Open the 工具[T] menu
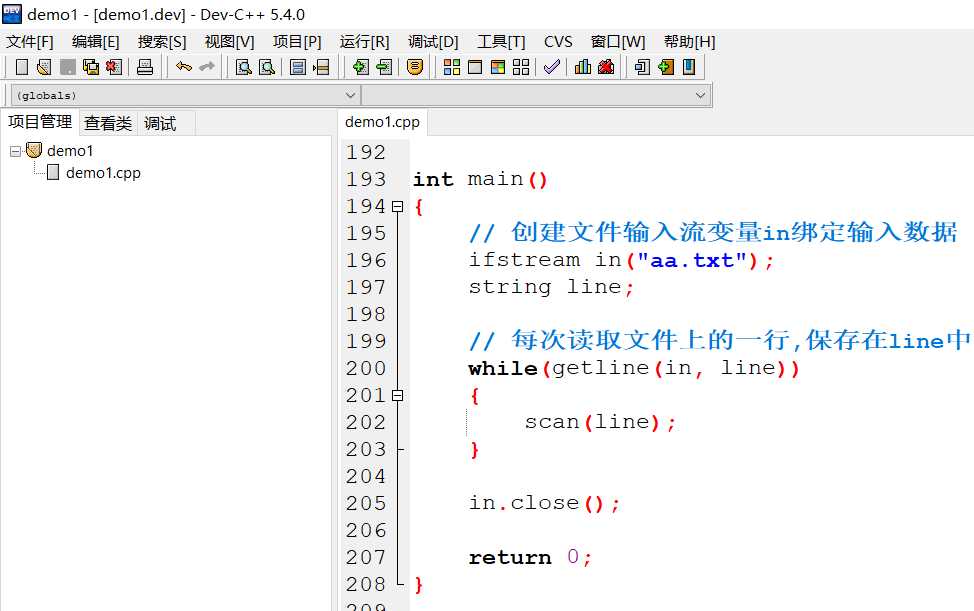 click(501, 42)
